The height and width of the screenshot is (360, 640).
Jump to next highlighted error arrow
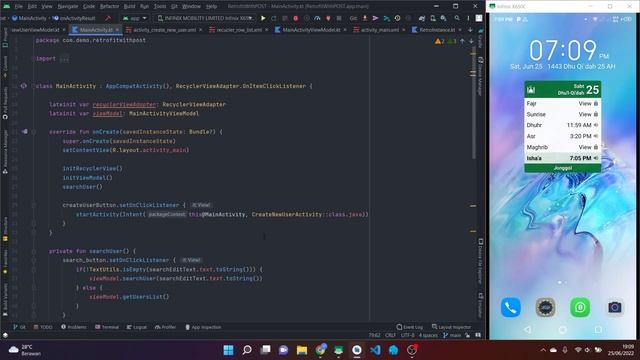tap(471, 41)
